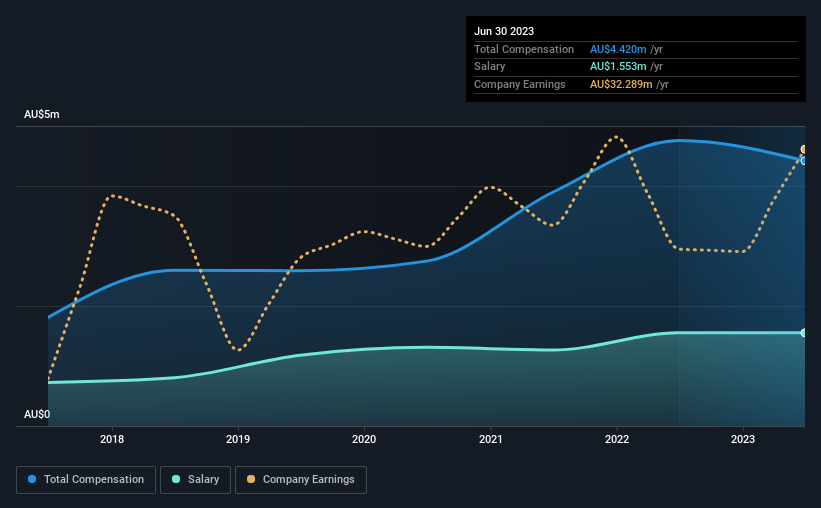Click the AU$1.553m Salary tooltip value
821x508 pixels.
click(x=618, y=67)
